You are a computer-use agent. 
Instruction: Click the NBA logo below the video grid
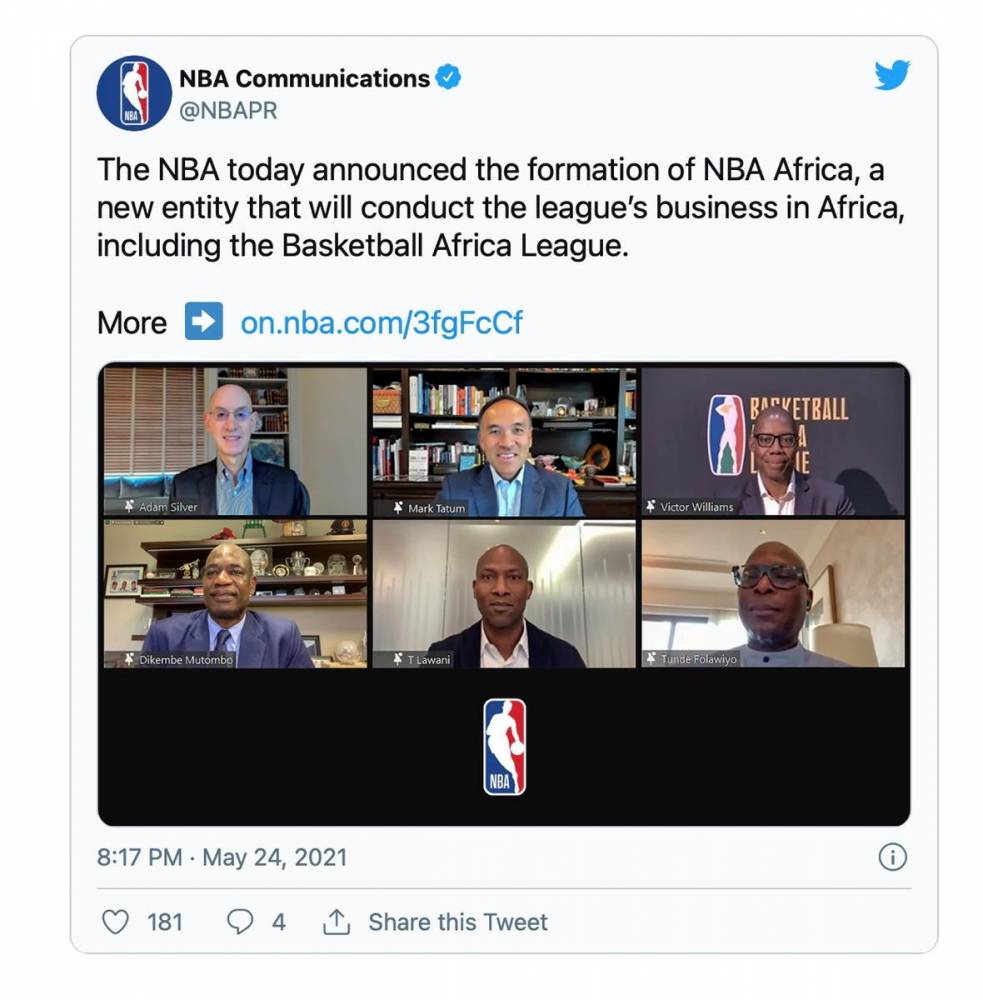click(505, 747)
